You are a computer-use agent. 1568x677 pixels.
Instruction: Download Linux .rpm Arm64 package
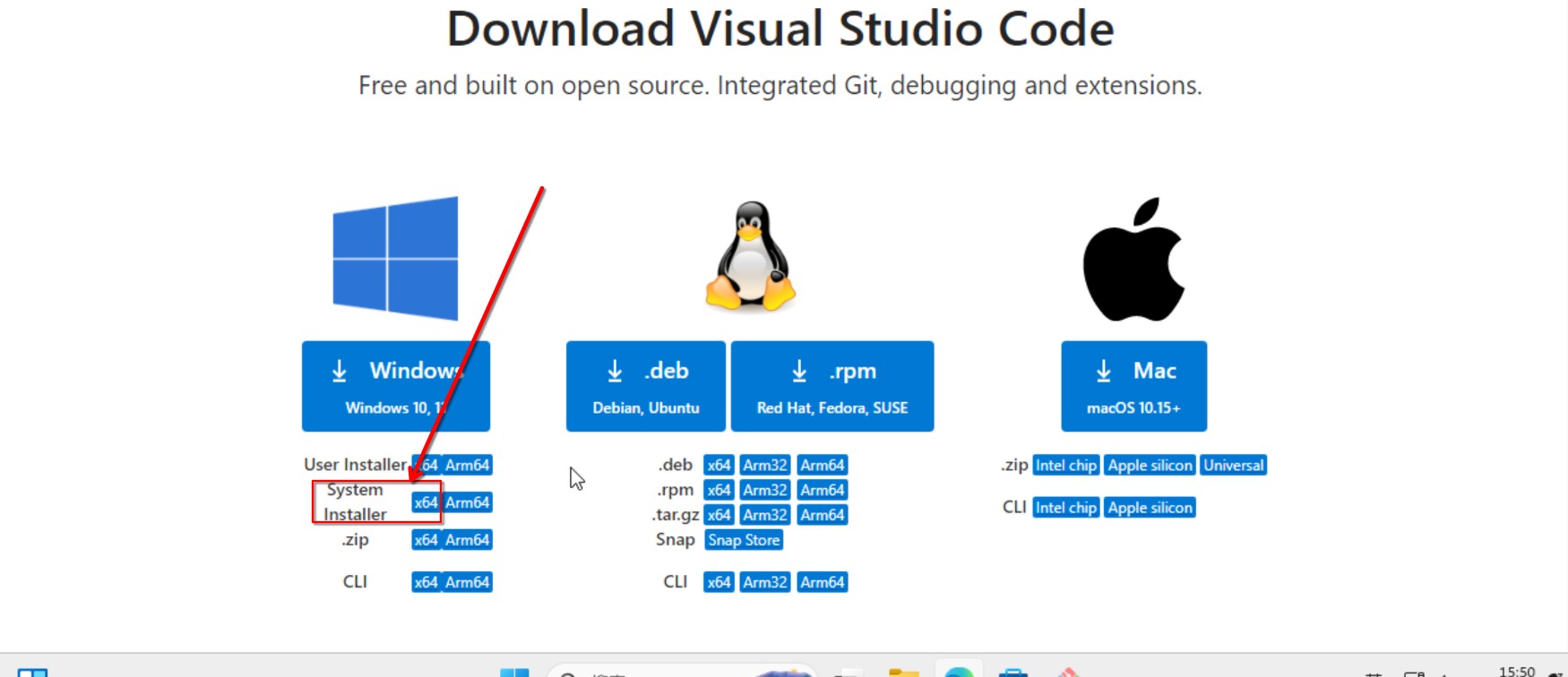[x=823, y=490]
